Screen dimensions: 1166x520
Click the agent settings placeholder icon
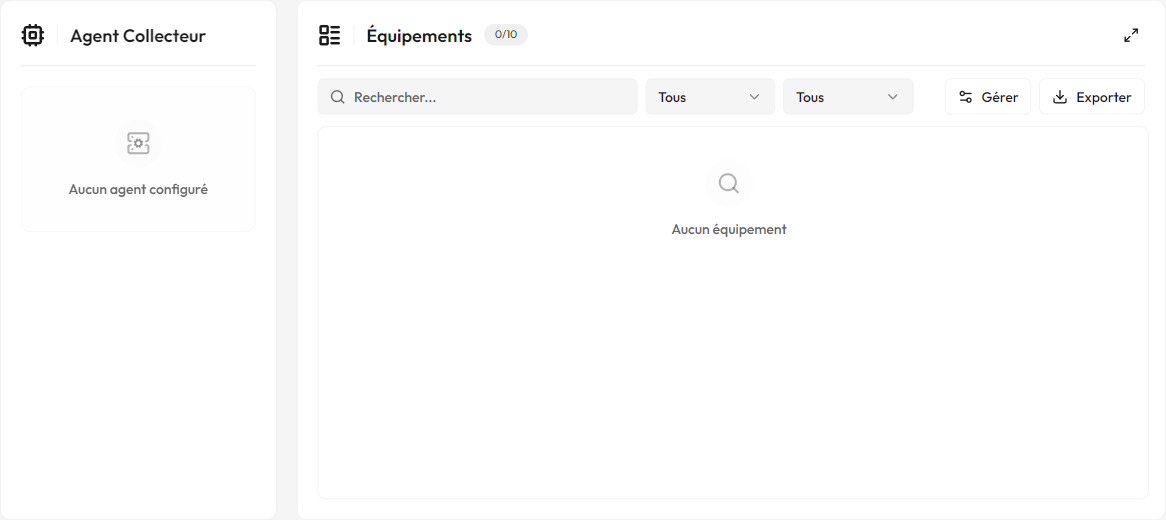pos(138,143)
